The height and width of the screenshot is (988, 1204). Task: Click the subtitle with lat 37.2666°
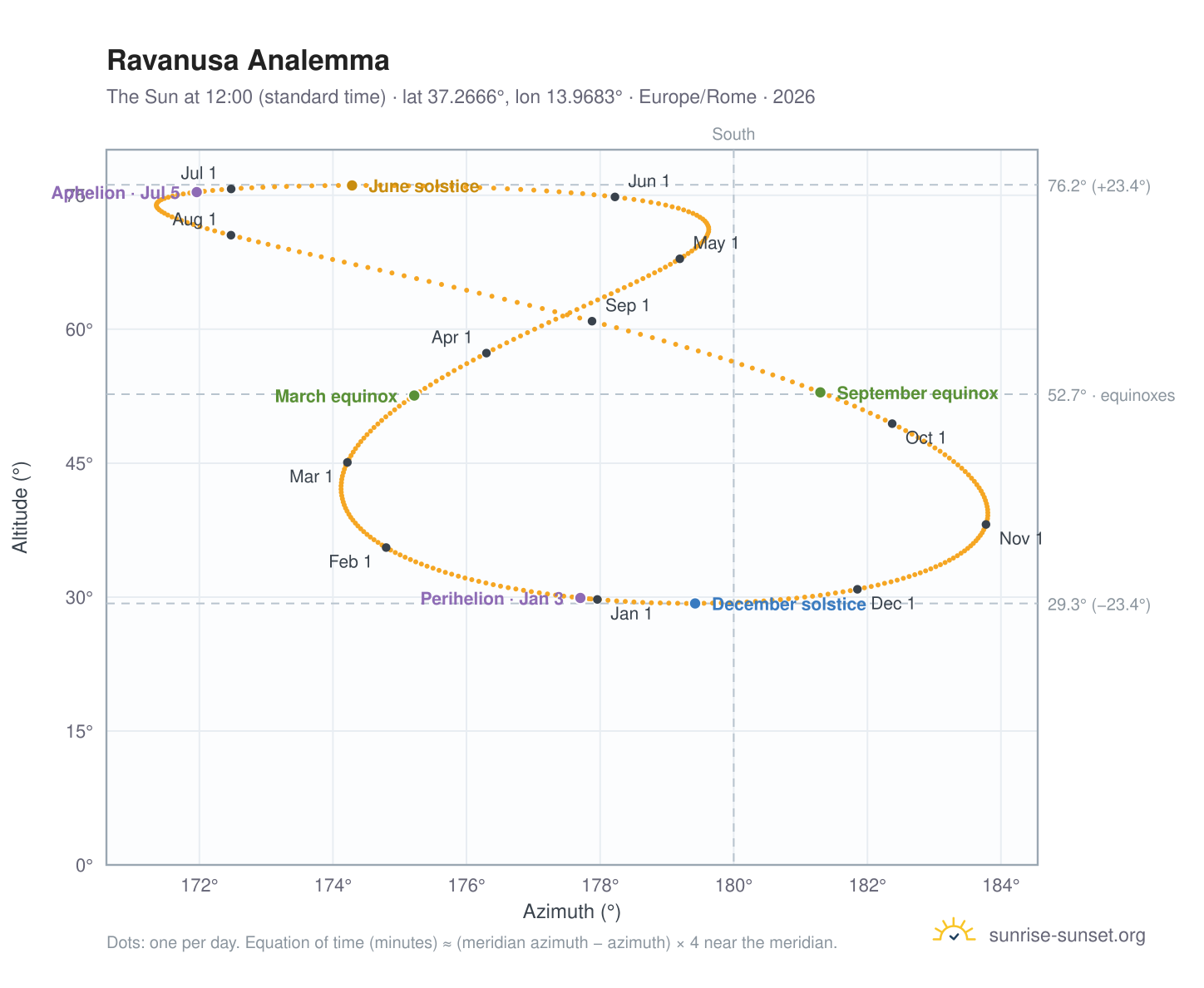point(461,96)
